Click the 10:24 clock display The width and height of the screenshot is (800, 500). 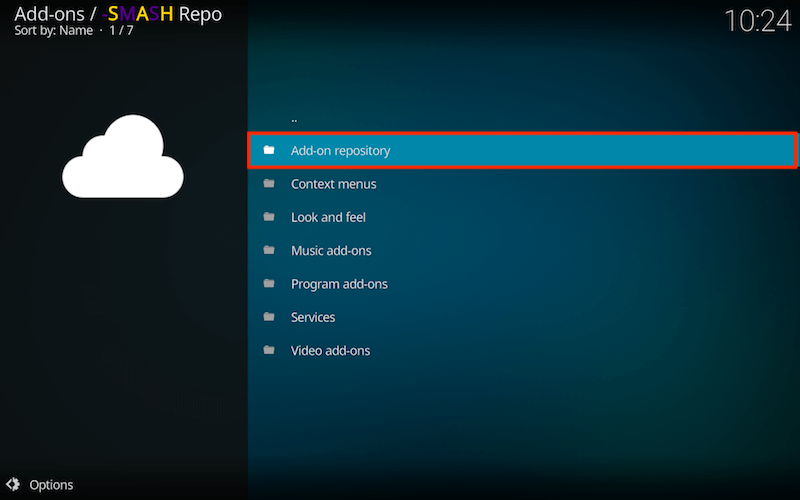click(758, 21)
